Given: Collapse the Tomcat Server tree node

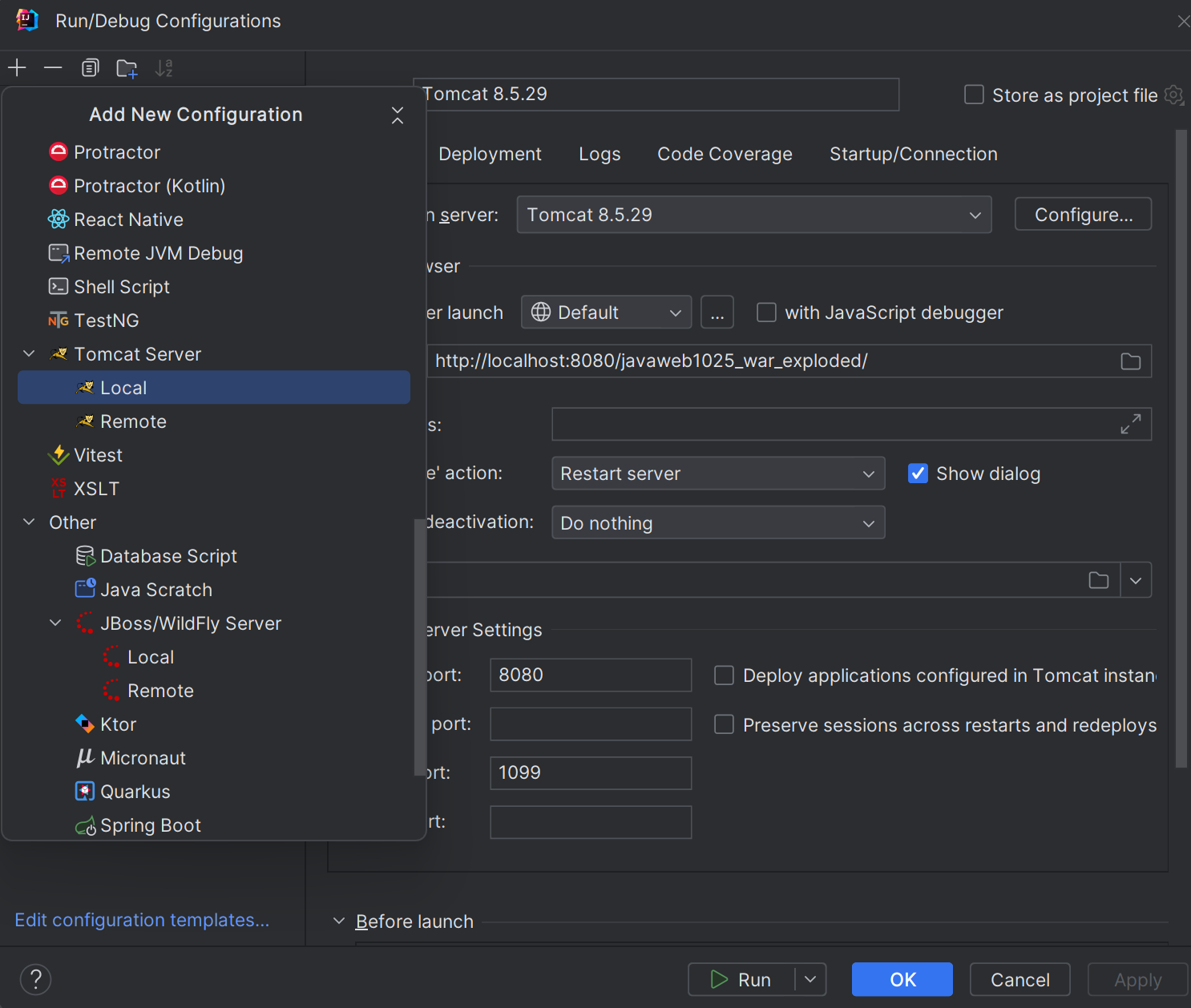Looking at the screenshot, I should (x=30, y=353).
